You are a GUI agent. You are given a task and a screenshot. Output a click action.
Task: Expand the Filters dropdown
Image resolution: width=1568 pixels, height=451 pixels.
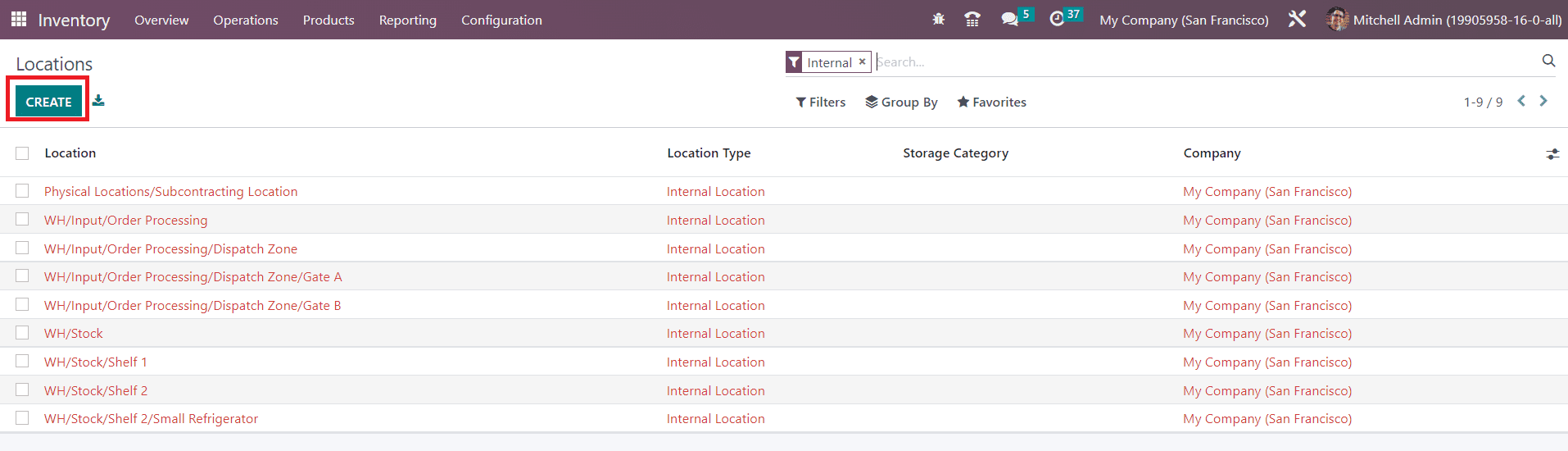coord(821,102)
